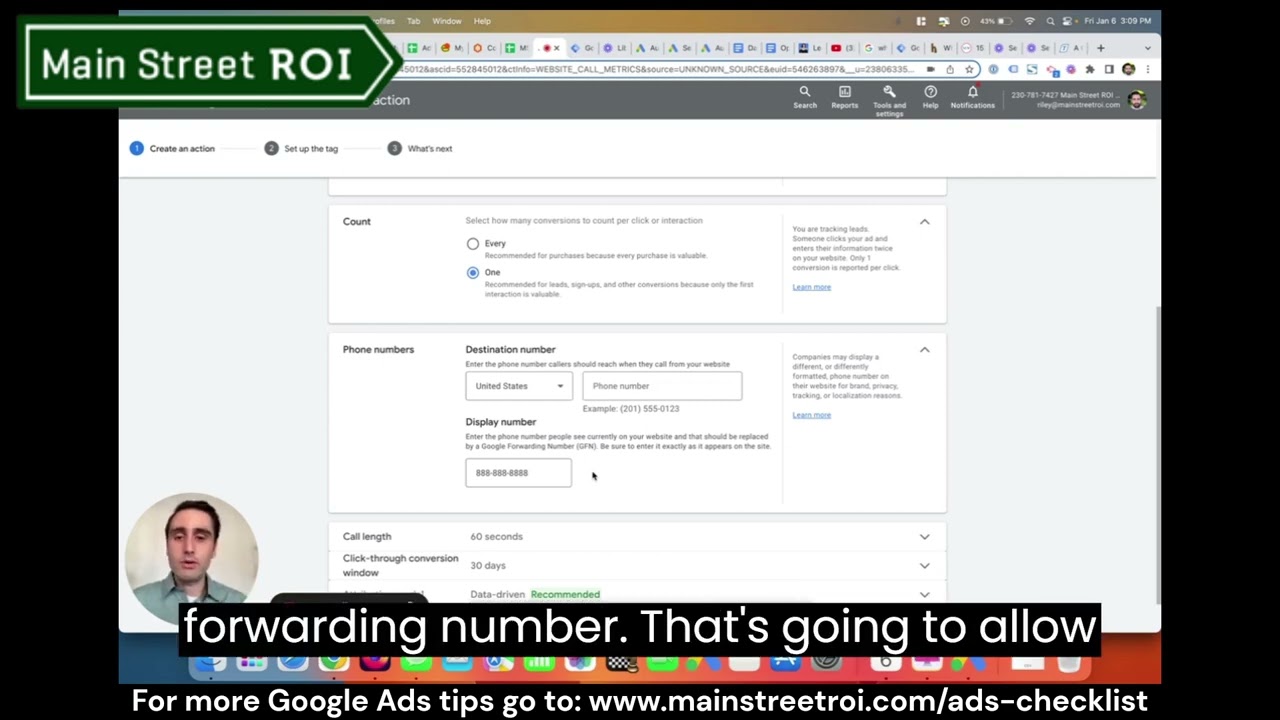The height and width of the screenshot is (720, 1280).
Task: Open the Google Ads Search tool
Action: pyautogui.click(x=805, y=97)
